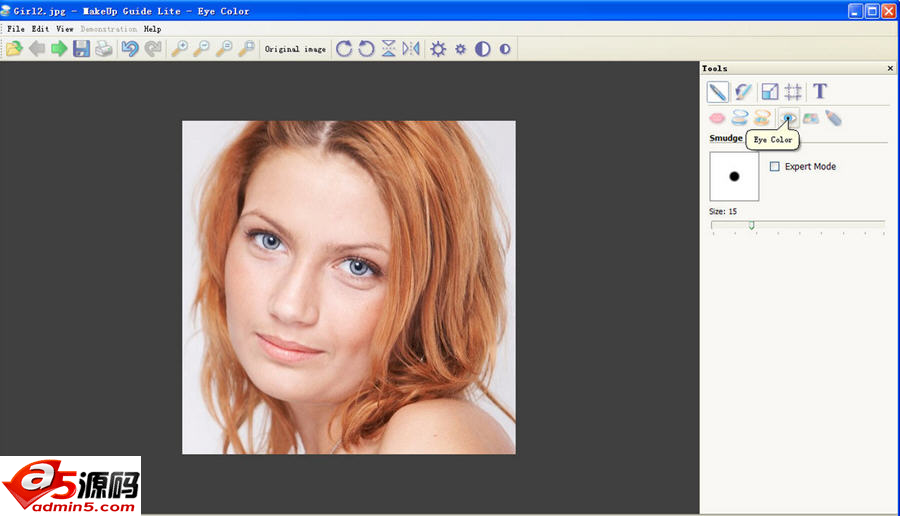The height and width of the screenshot is (516, 900).
Task: Open the File menu
Action: [16, 29]
